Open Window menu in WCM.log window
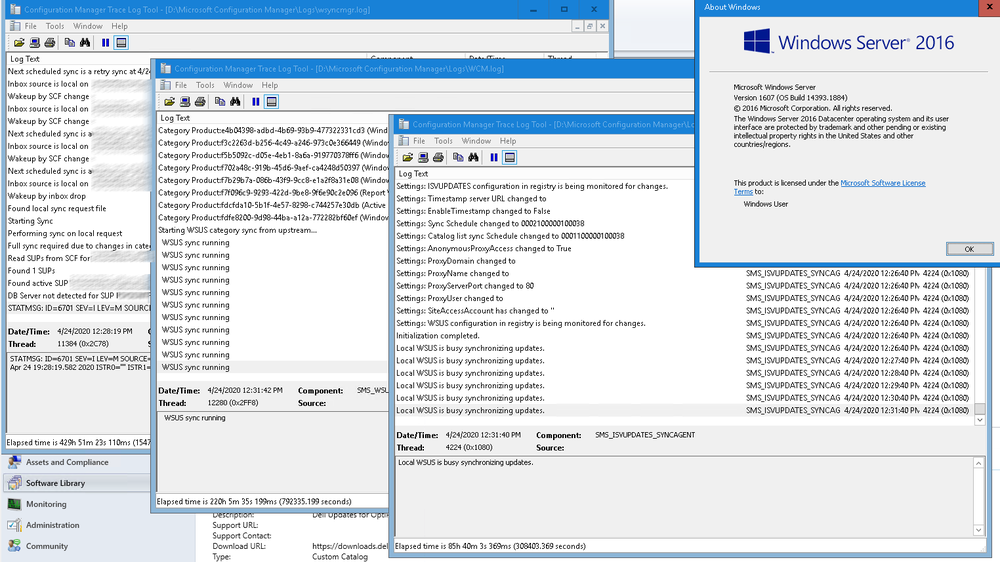This screenshot has width=1000, height=562. point(239,85)
